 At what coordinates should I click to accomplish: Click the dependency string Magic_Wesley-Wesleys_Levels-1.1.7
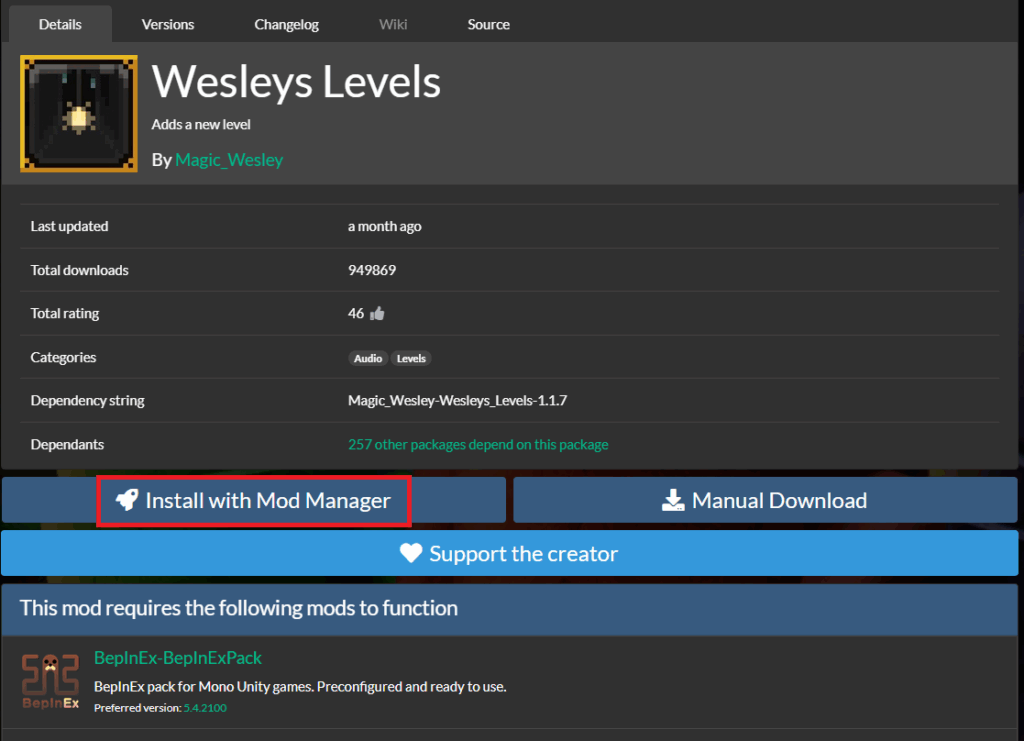[457, 400]
